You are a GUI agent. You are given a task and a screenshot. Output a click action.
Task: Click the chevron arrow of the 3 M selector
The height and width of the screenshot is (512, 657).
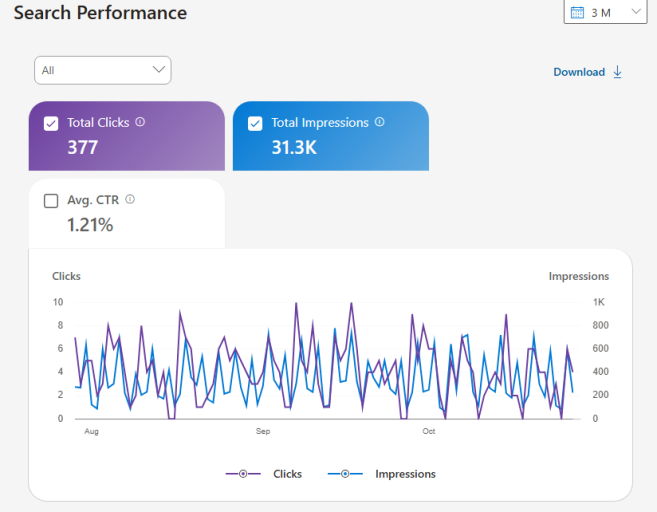(636, 11)
